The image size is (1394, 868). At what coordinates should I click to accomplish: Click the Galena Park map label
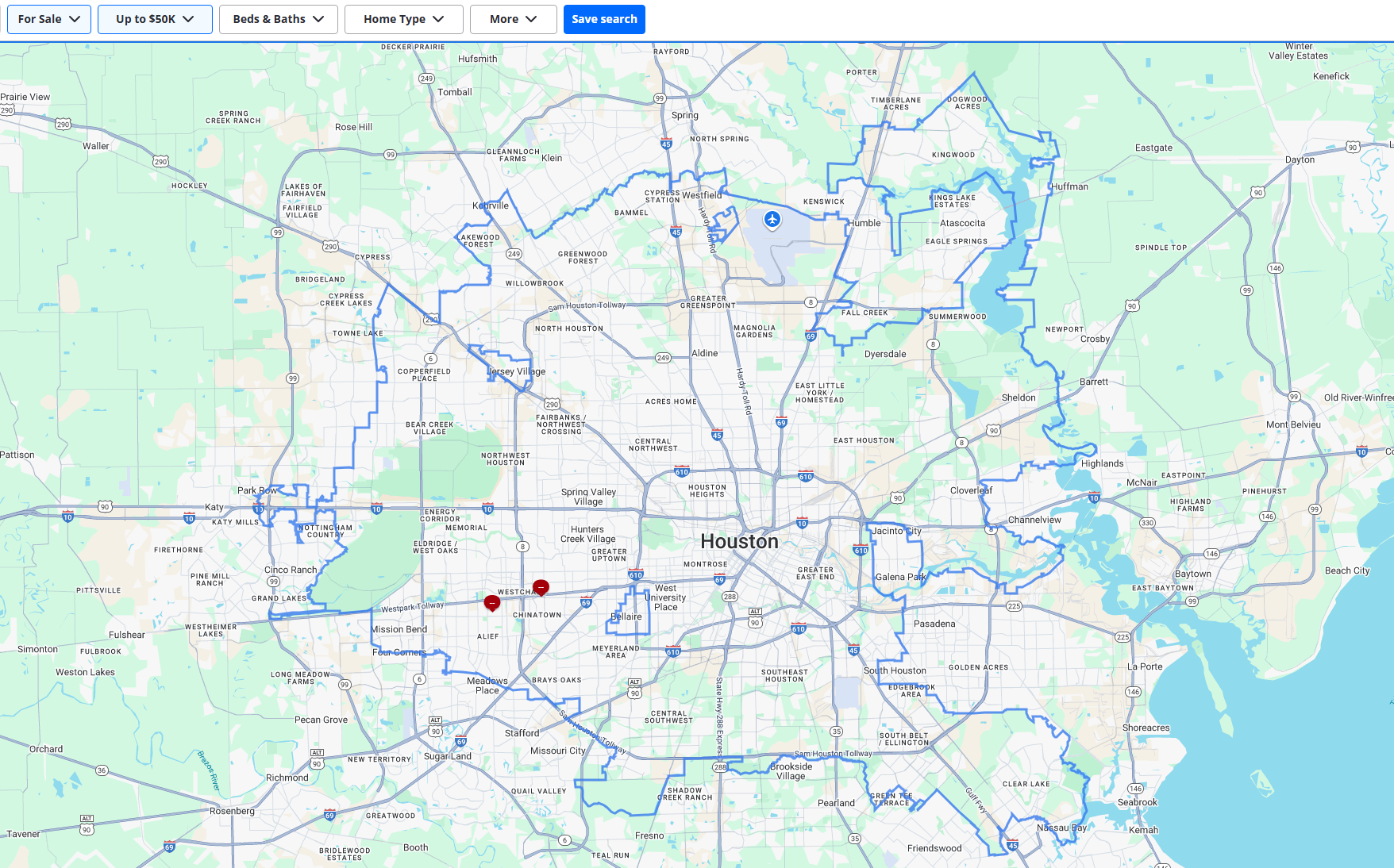[901, 577]
